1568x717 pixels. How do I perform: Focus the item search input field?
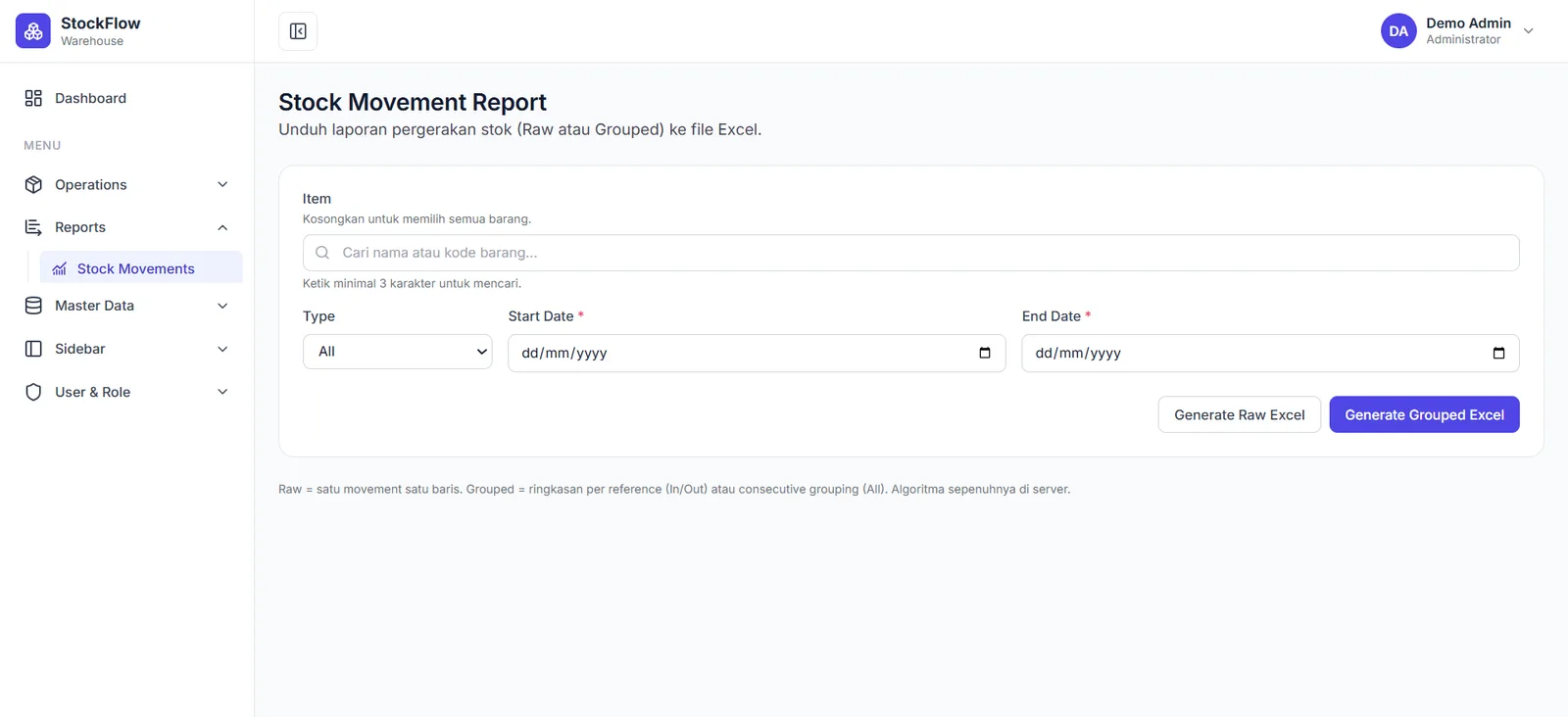point(910,253)
